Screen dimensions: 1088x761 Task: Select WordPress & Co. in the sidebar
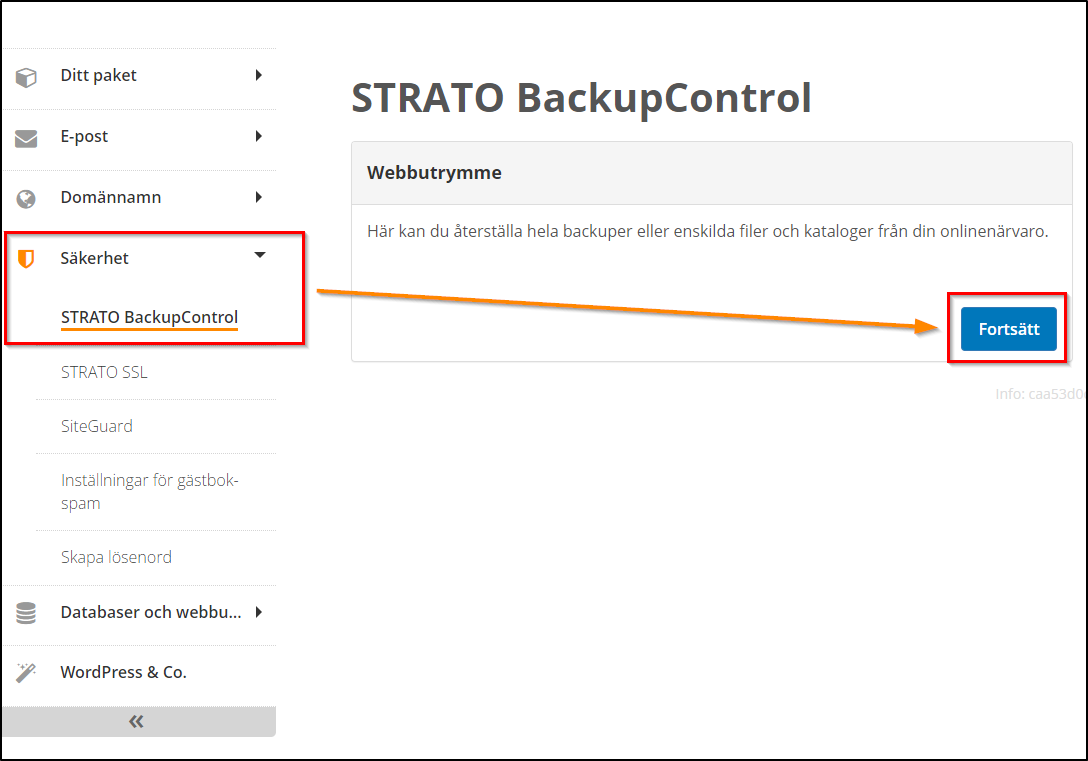tap(123, 671)
